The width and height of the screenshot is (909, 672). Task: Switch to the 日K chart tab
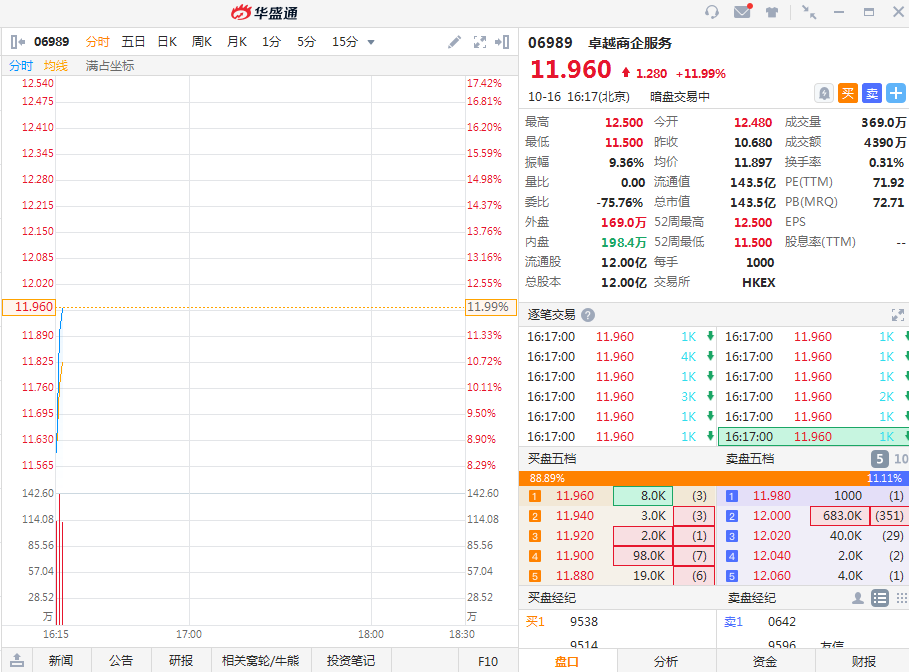point(166,42)
